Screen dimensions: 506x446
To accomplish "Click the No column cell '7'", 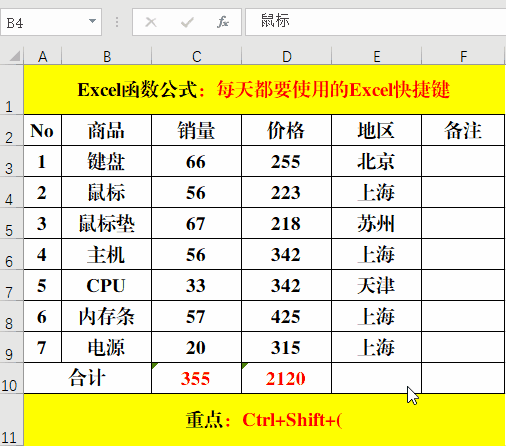I will click(43, 347).
